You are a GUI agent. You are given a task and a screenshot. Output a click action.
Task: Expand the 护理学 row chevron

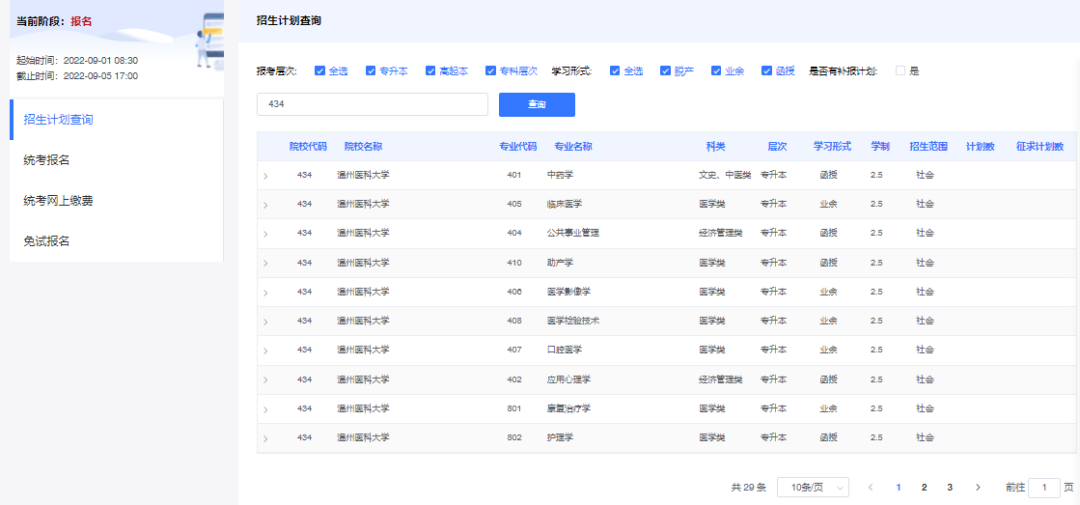point(266,439)
